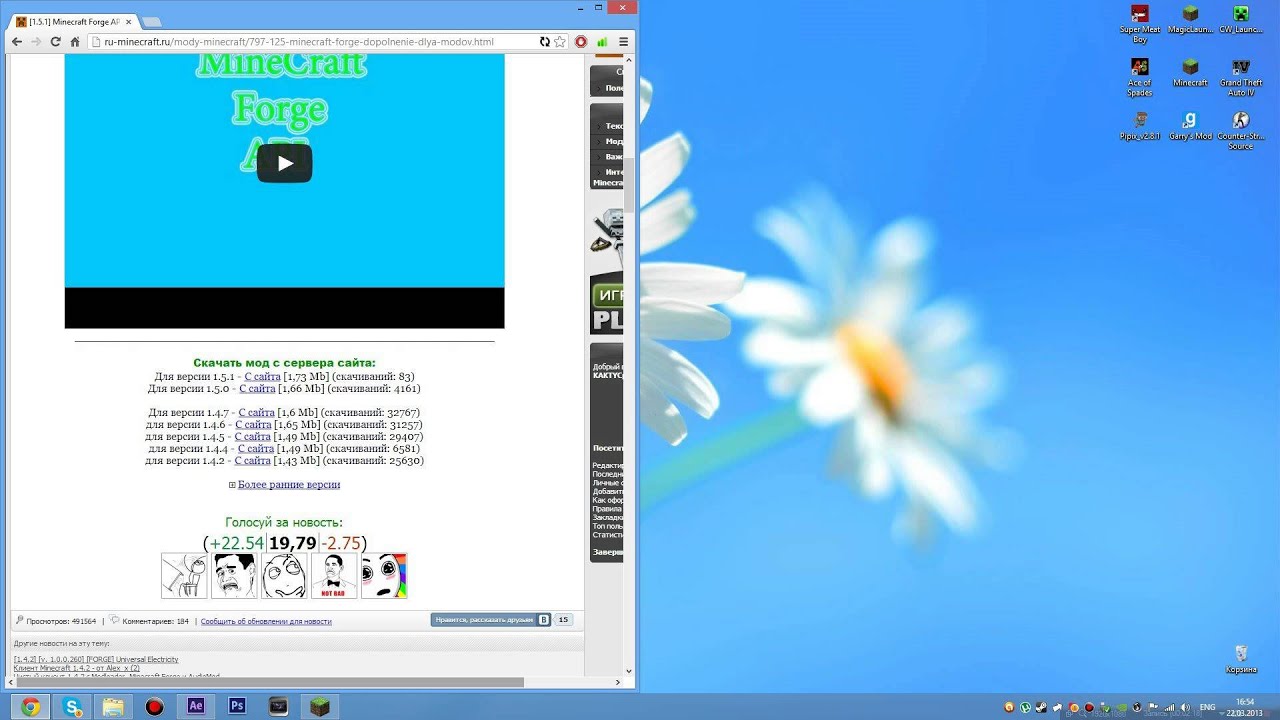Open Minecraft desktop shortcut
The image size is (1280, 720).
pyautogui.click(x=1190, y=73)
